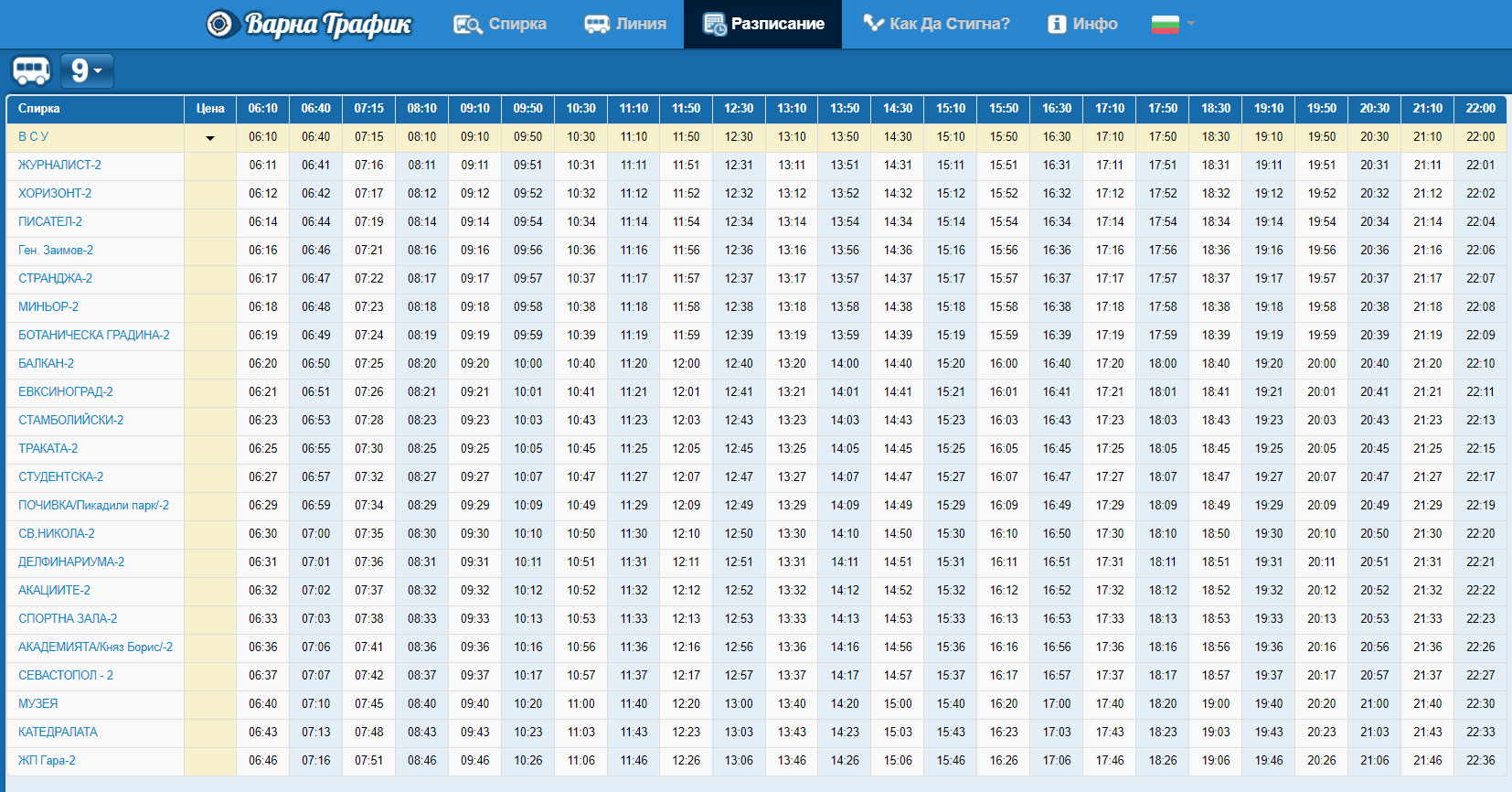Click the bus icon beside line 9

tap(31, 70)
